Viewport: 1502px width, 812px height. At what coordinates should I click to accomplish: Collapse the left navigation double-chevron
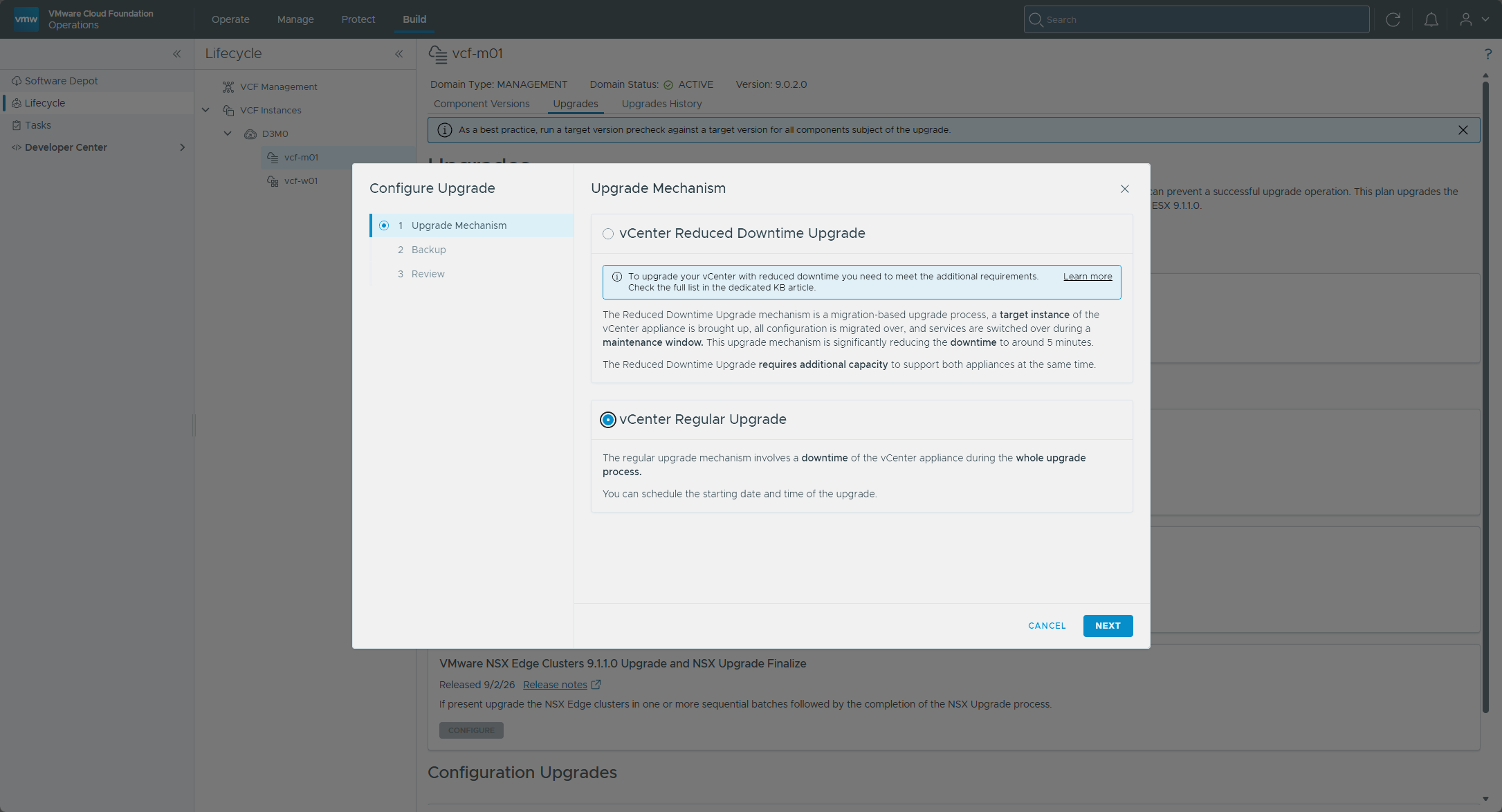point(177,54)
